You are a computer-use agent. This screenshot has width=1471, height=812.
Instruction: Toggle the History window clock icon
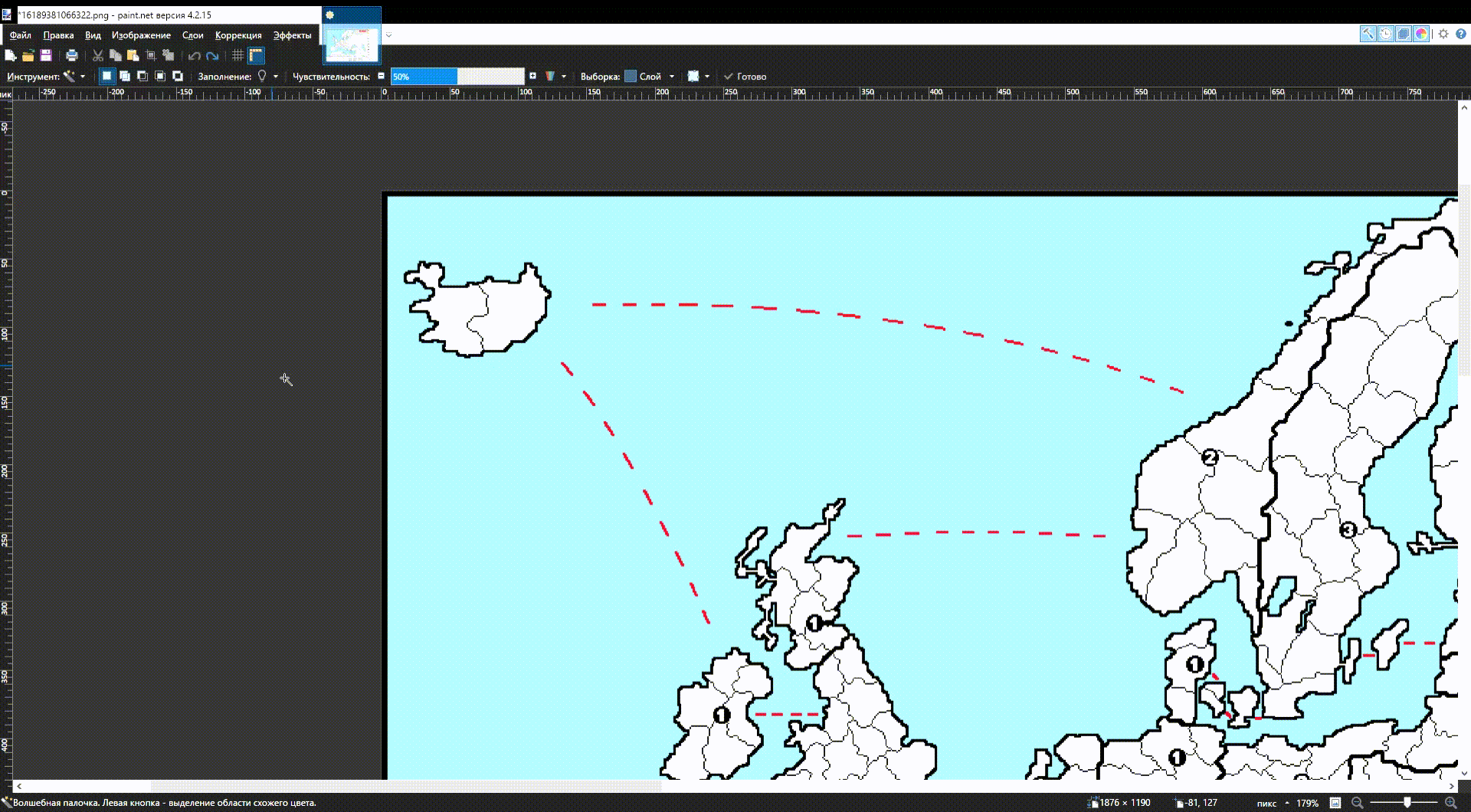coord(1385,34)
